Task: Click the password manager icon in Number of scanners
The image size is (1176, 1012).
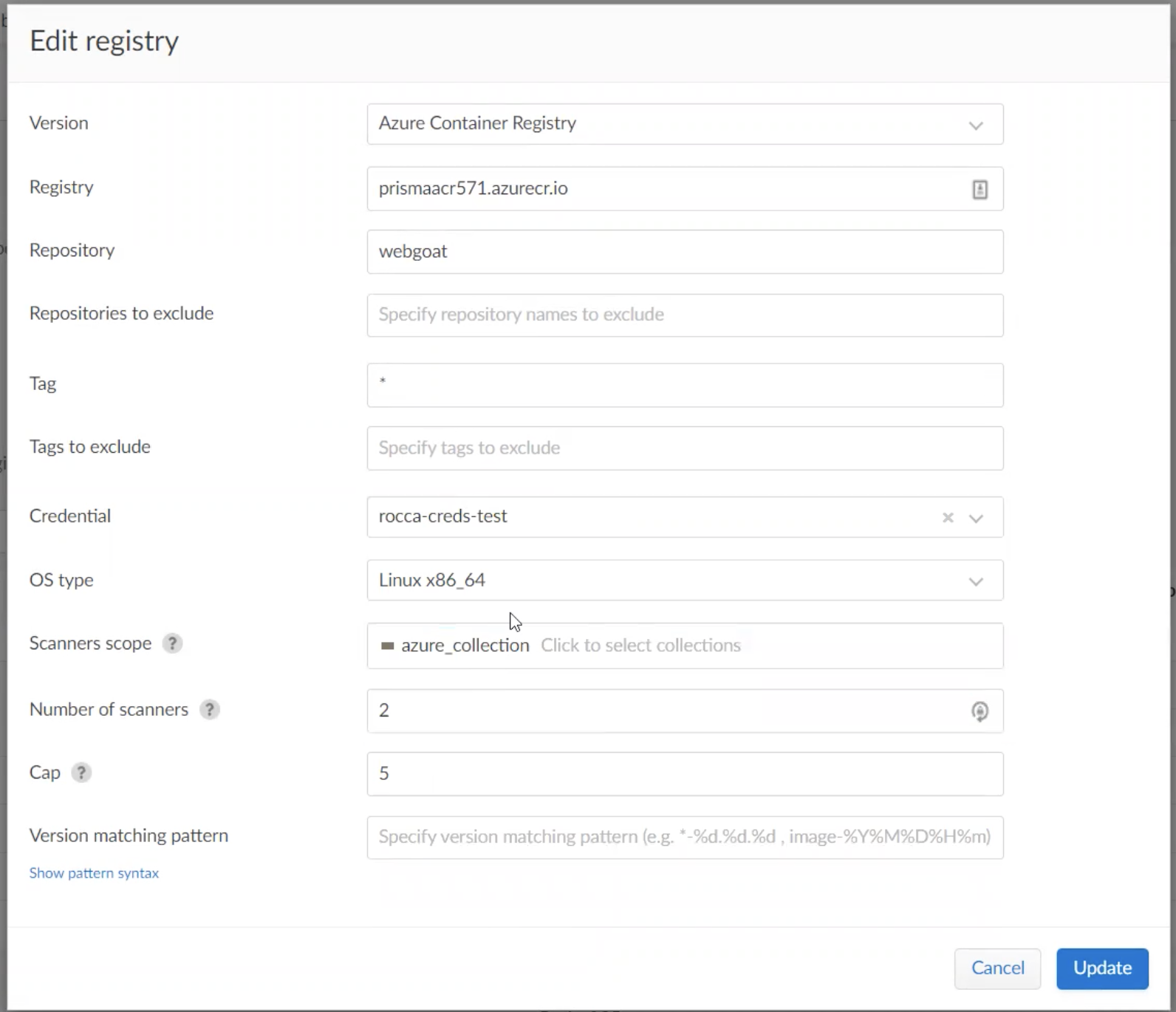Action: coord(980,711)
